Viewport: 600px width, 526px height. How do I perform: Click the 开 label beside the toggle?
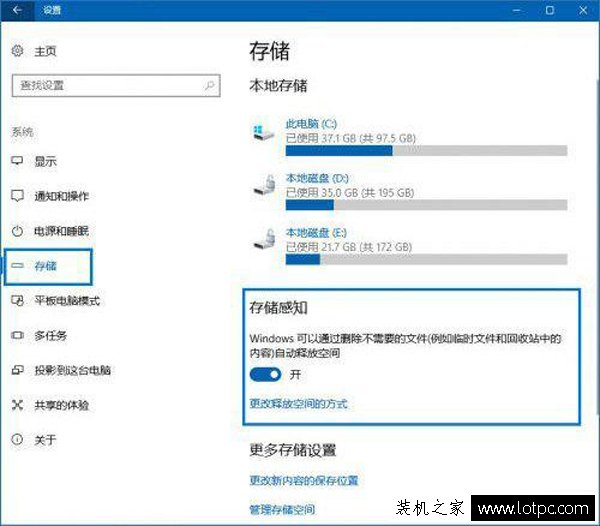(295, 375)
